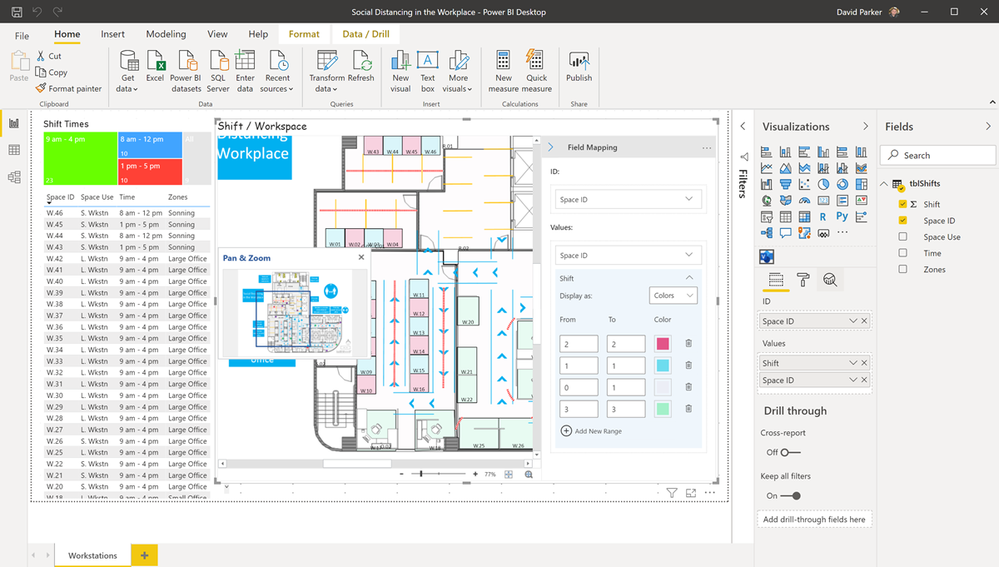
Task: Open Transform data
Action: point(327,71)
